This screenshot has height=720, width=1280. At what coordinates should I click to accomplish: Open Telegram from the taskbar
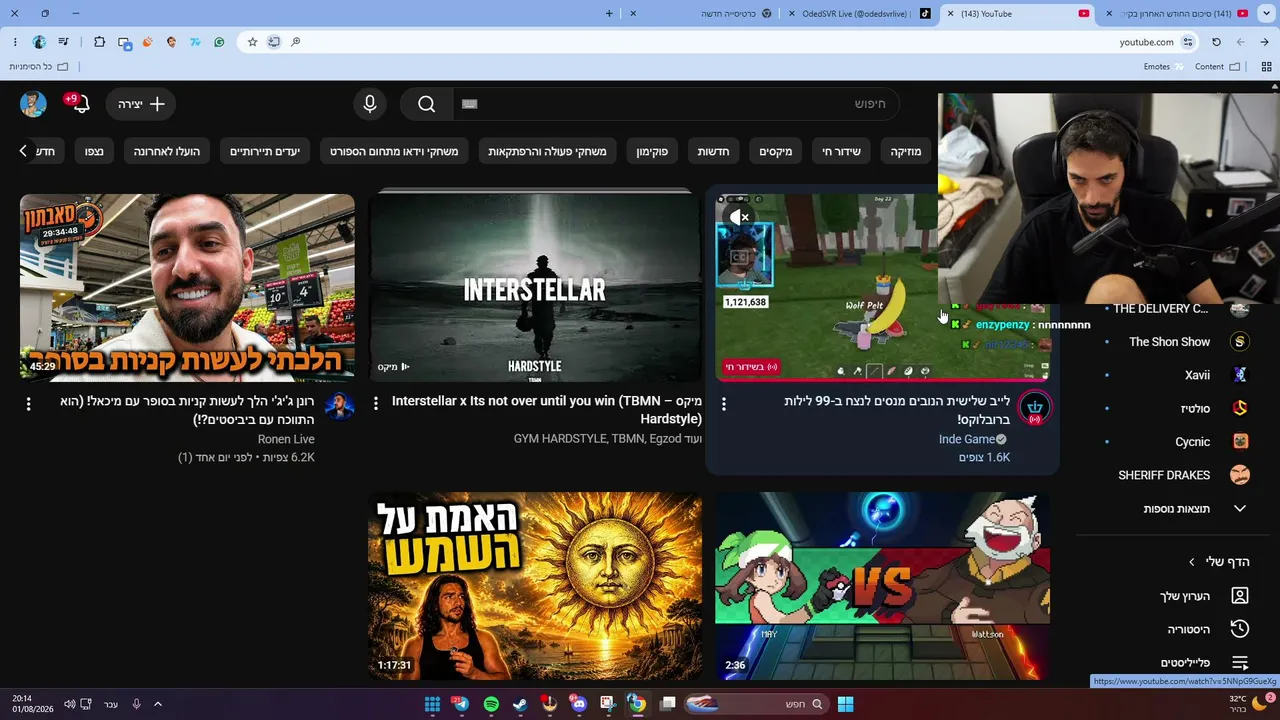[461, 704]
